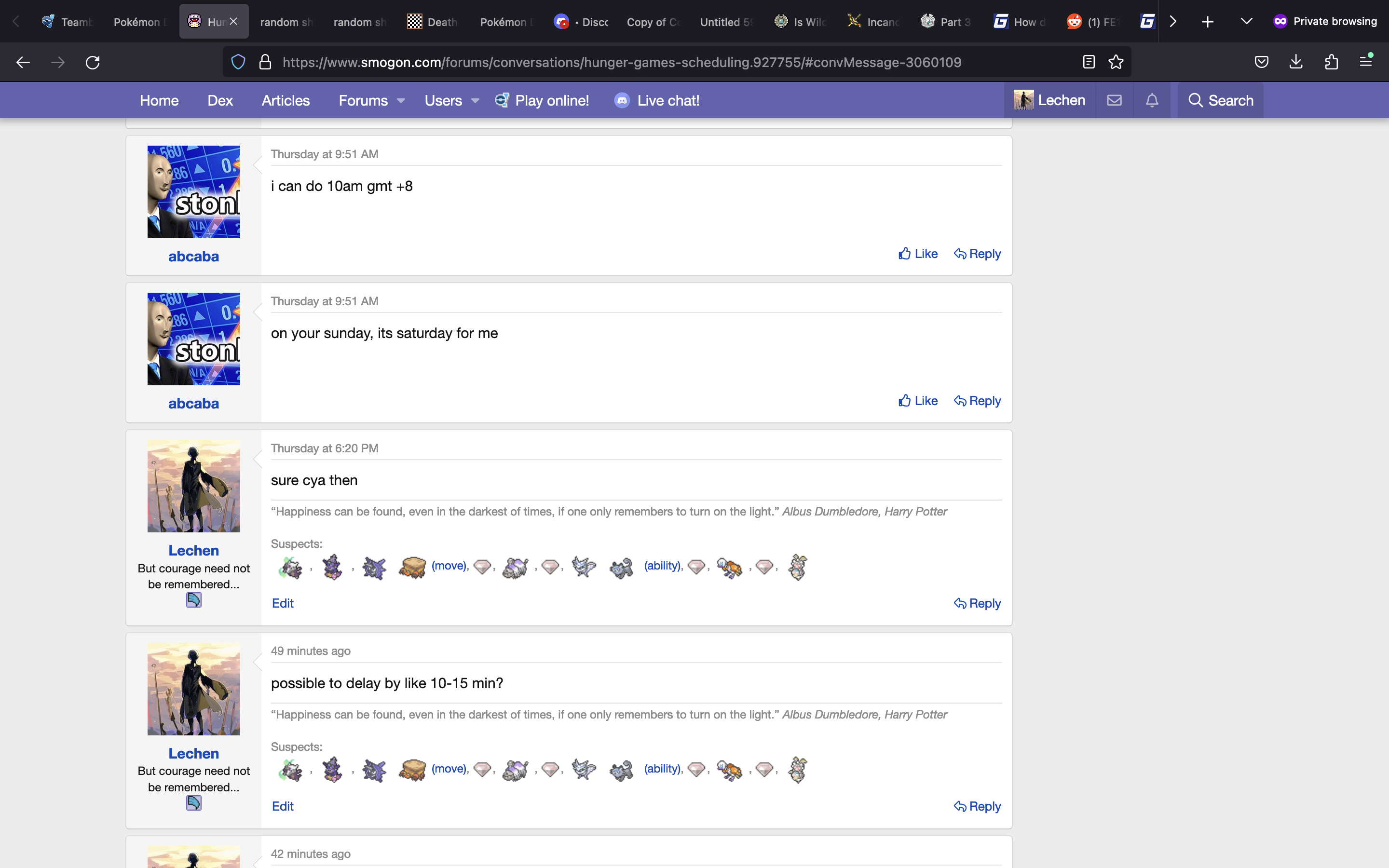The image size is (1389, 868).
Task: Click the badge icon under Lechen in 49 minutes post
Action: tap(193, 803)
